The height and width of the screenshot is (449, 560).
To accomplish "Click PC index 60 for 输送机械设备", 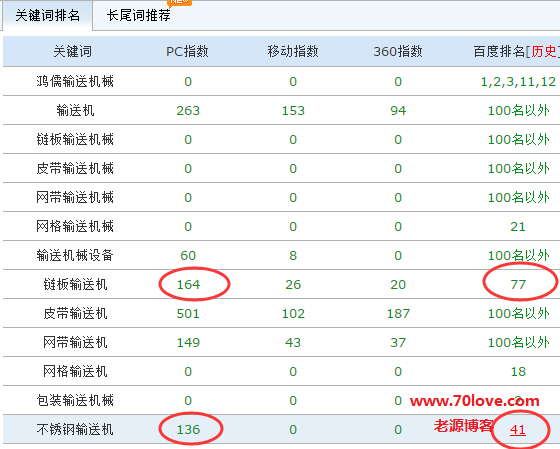I will 188,255.
